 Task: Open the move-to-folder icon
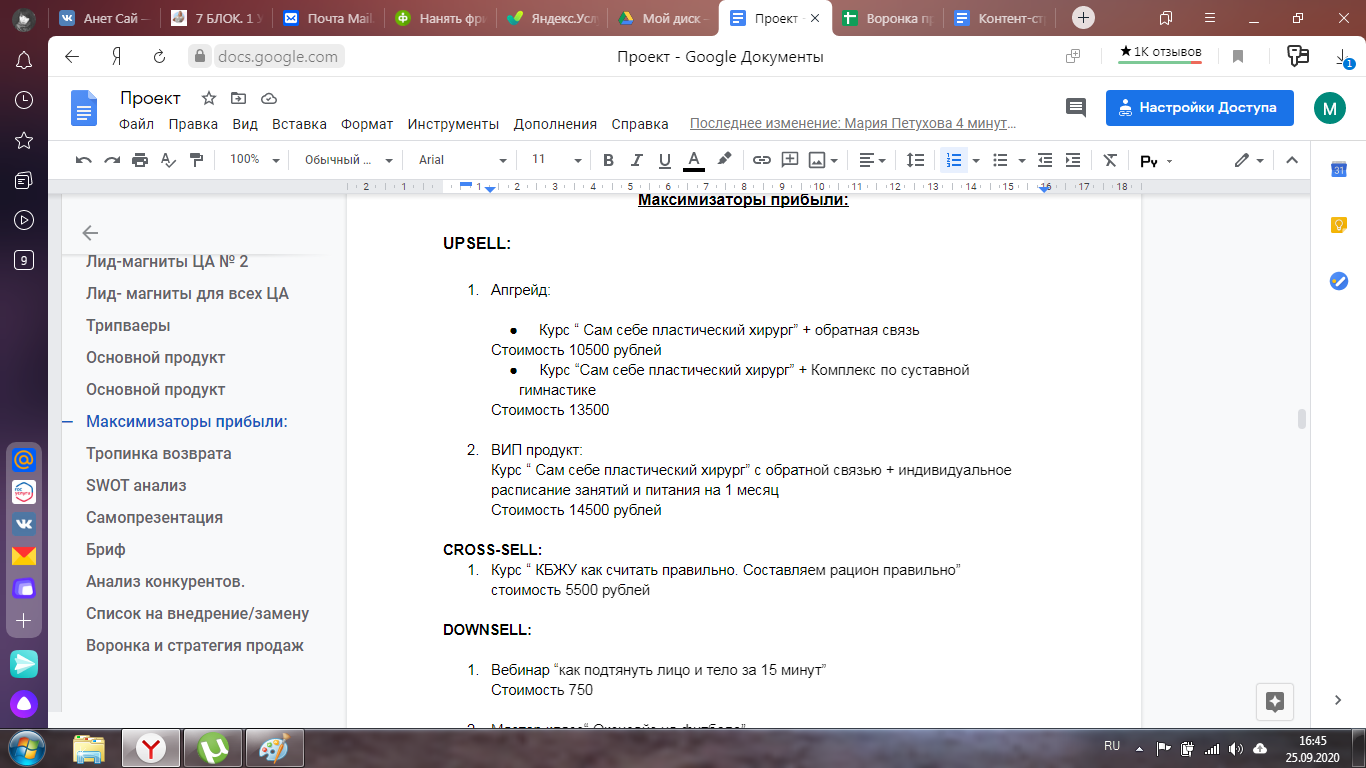(x=238, y=98)
